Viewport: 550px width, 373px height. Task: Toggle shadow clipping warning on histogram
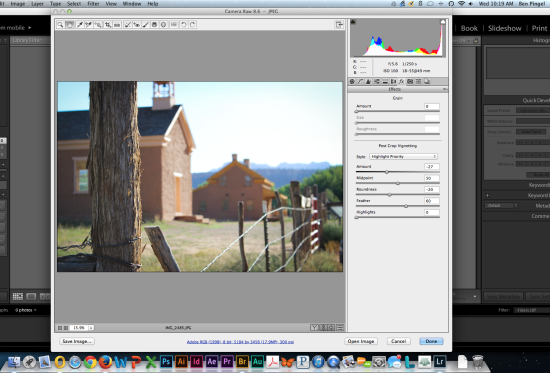tap(353, 22)
